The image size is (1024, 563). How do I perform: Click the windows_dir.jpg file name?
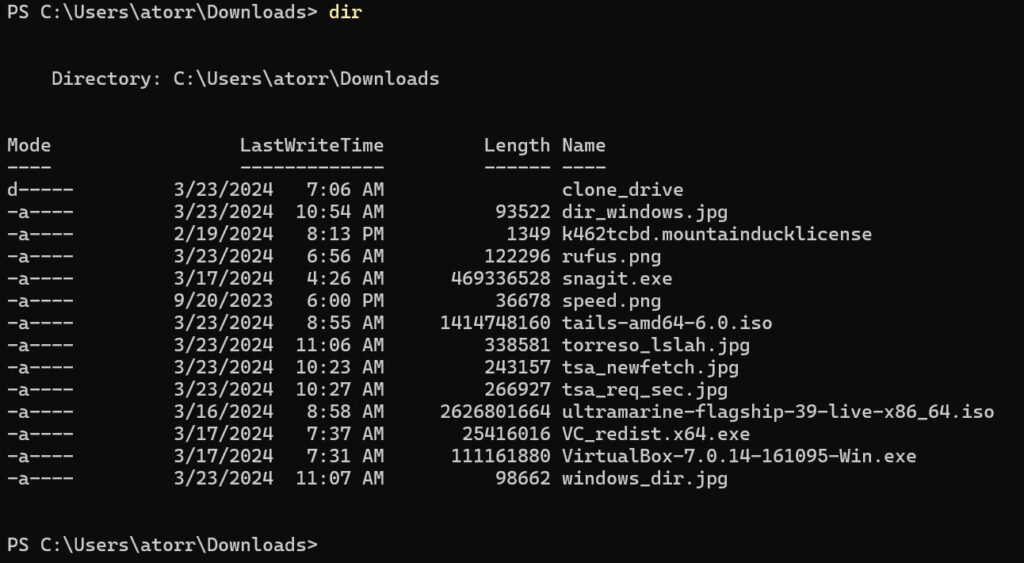pyautogui.click(x=644, y=479)
